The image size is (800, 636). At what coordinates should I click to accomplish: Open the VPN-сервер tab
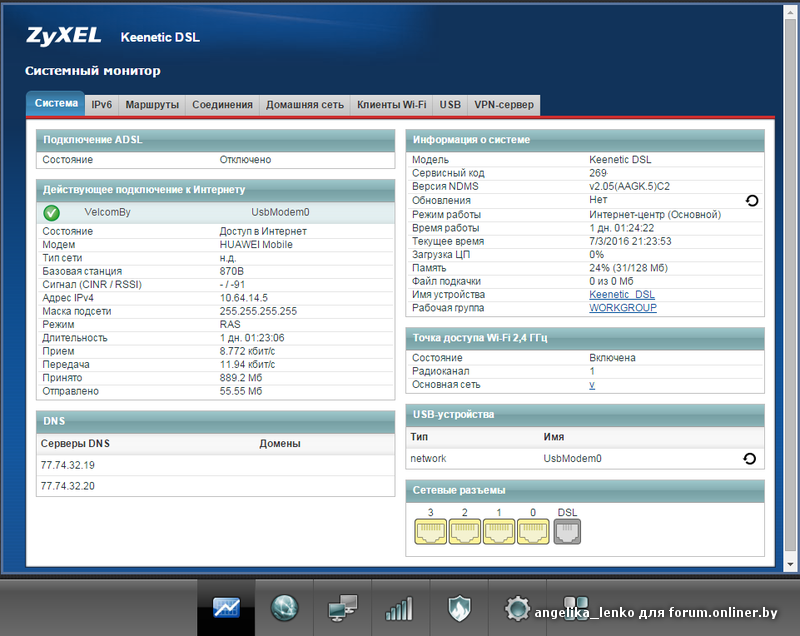[504, 105]
